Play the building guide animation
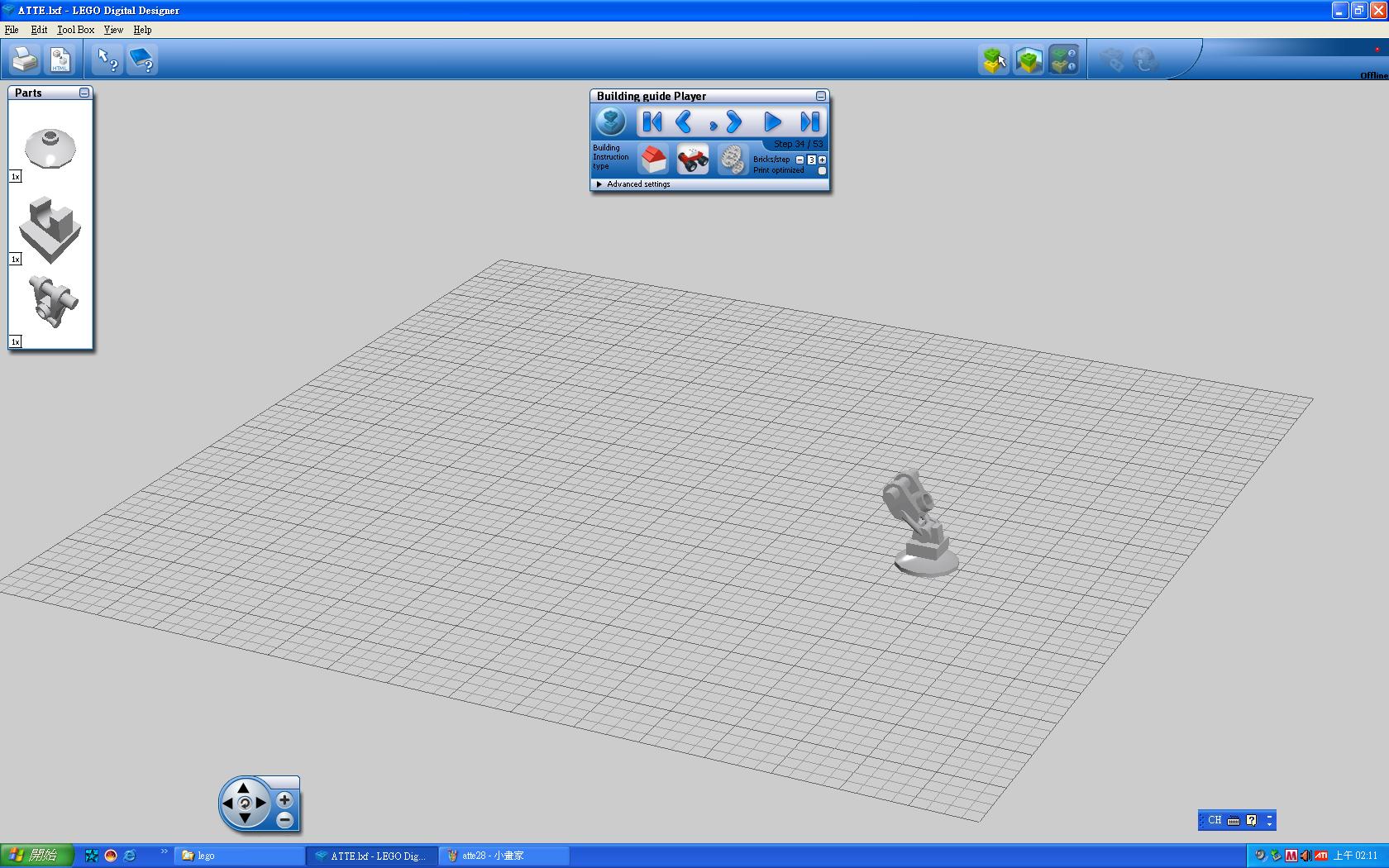Screen dimensions: 1389x868 pyautogui.click(x=772, y=122)
